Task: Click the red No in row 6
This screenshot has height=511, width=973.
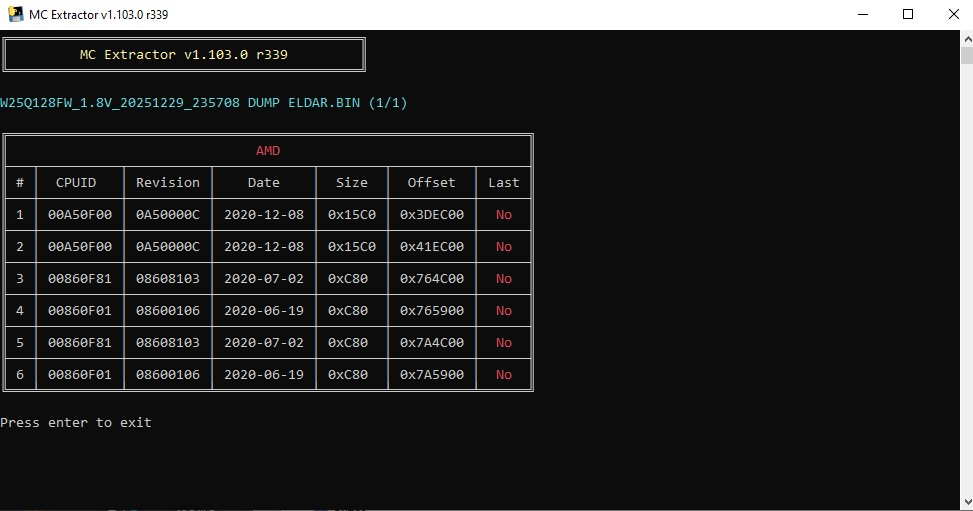Action: point(504,375)
